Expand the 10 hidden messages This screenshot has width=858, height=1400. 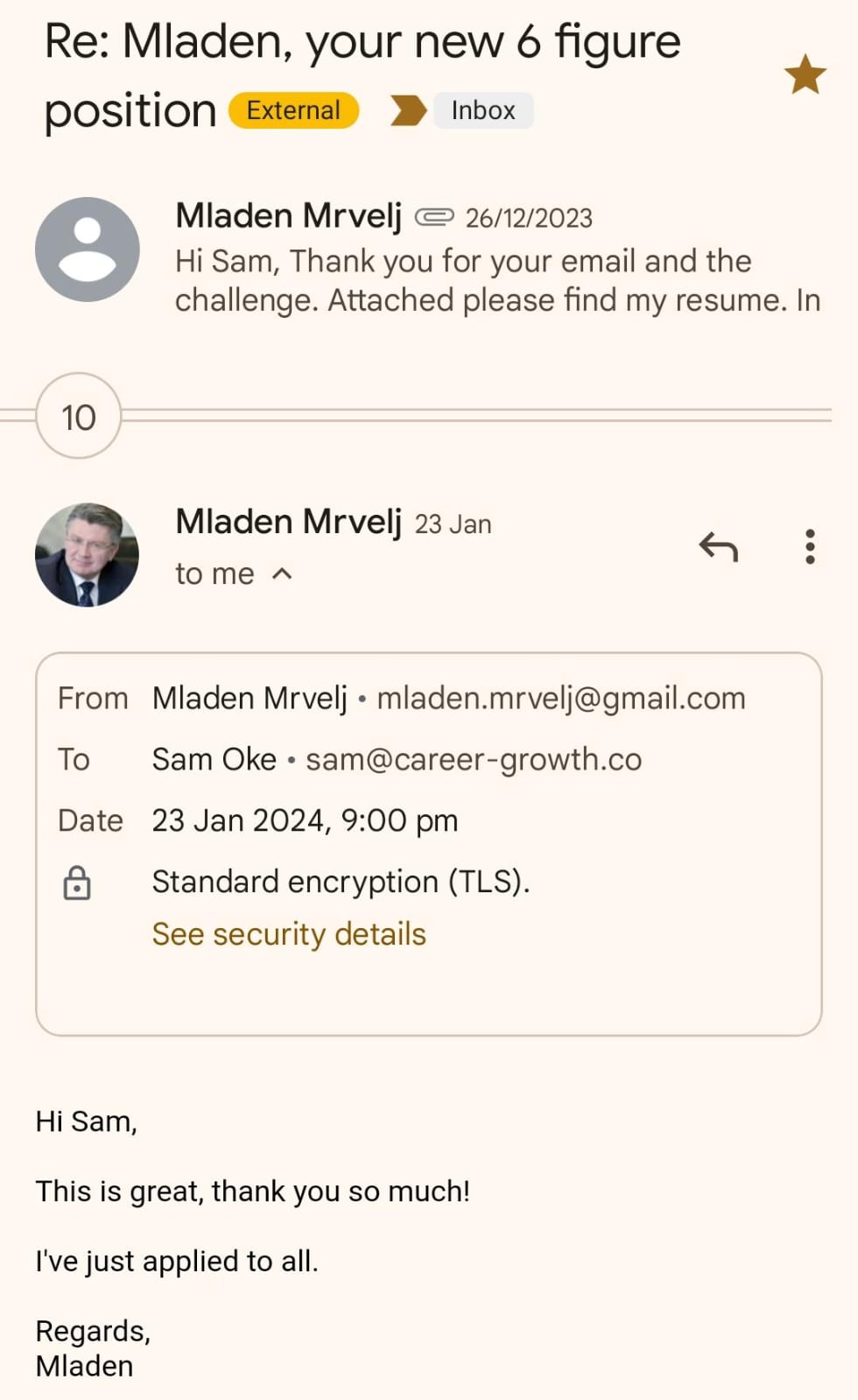pos(79,417)
